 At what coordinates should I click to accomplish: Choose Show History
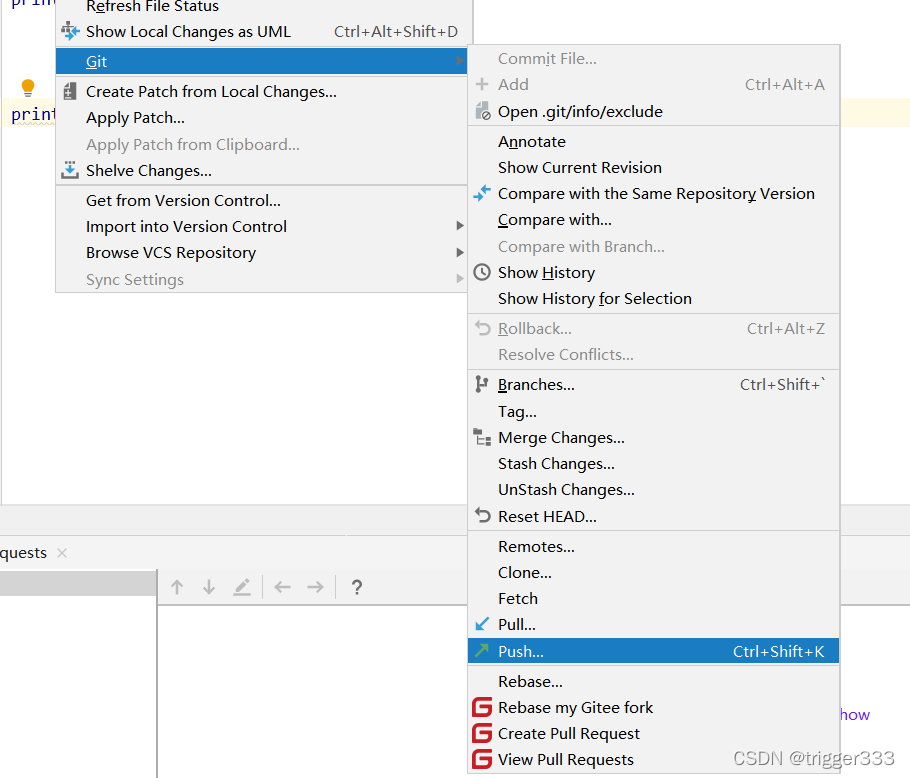[x=653, y=273]
